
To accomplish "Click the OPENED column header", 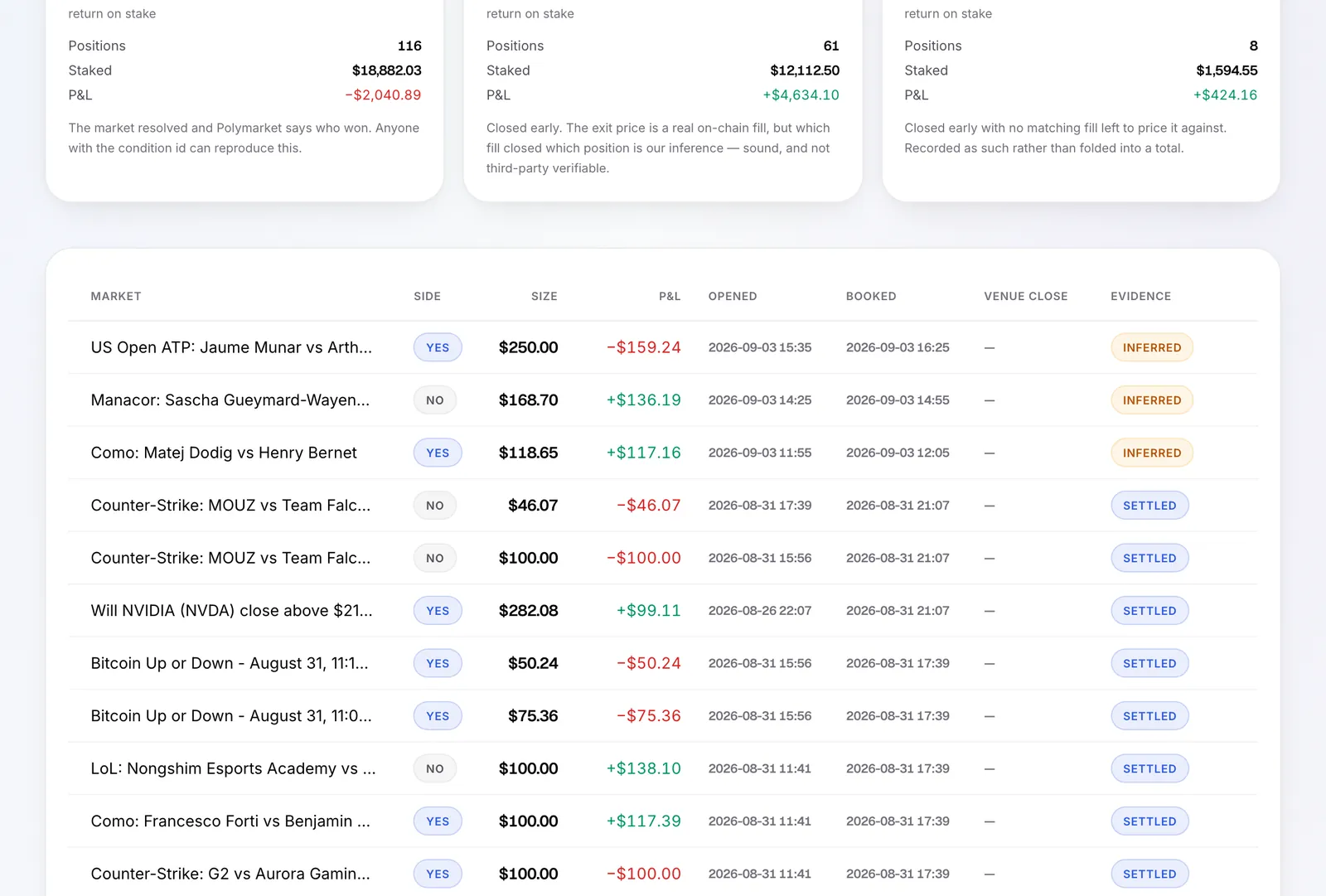I will (733, 296).
